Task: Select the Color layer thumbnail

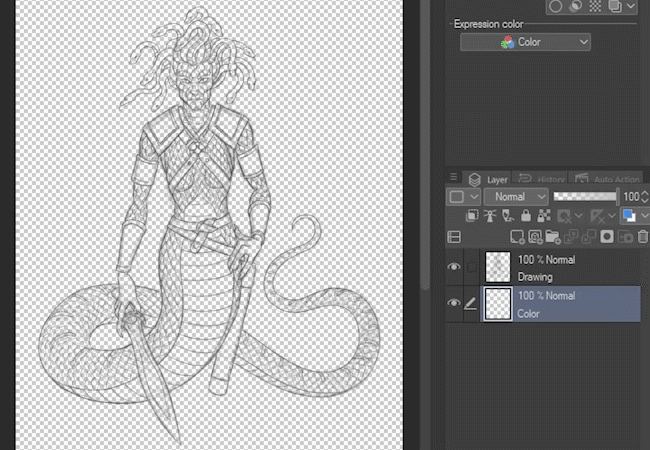Action: pyautogui.click(x=498, y=304)
